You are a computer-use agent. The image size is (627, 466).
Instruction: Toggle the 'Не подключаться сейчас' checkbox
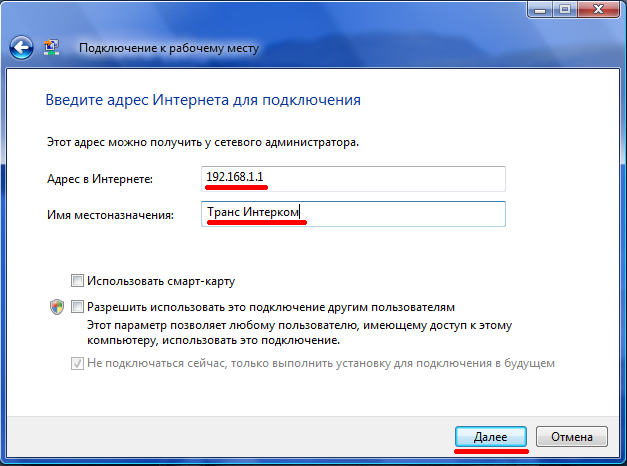click(x=77, y=363)
